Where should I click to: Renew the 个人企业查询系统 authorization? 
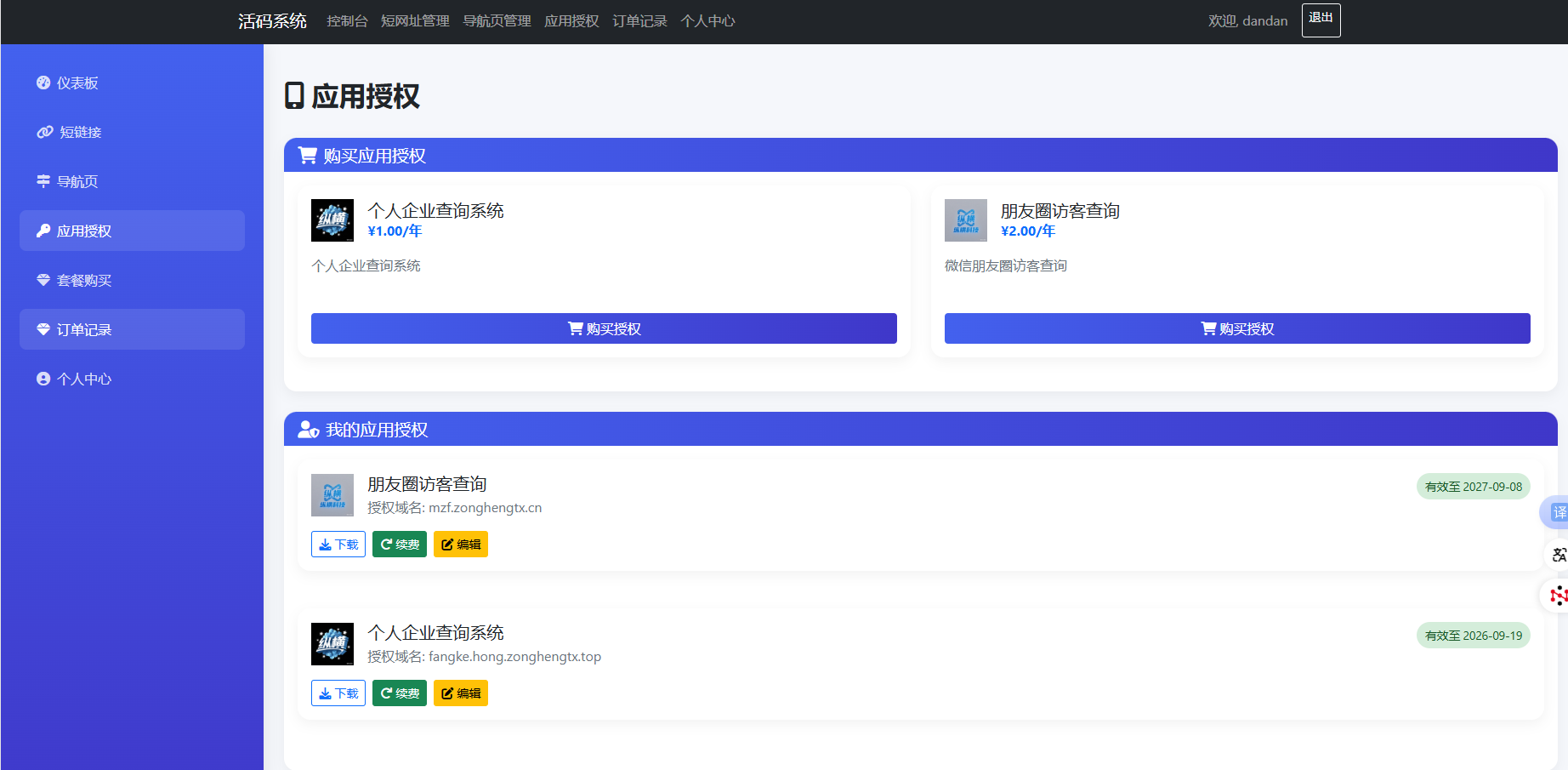point(400,693)
